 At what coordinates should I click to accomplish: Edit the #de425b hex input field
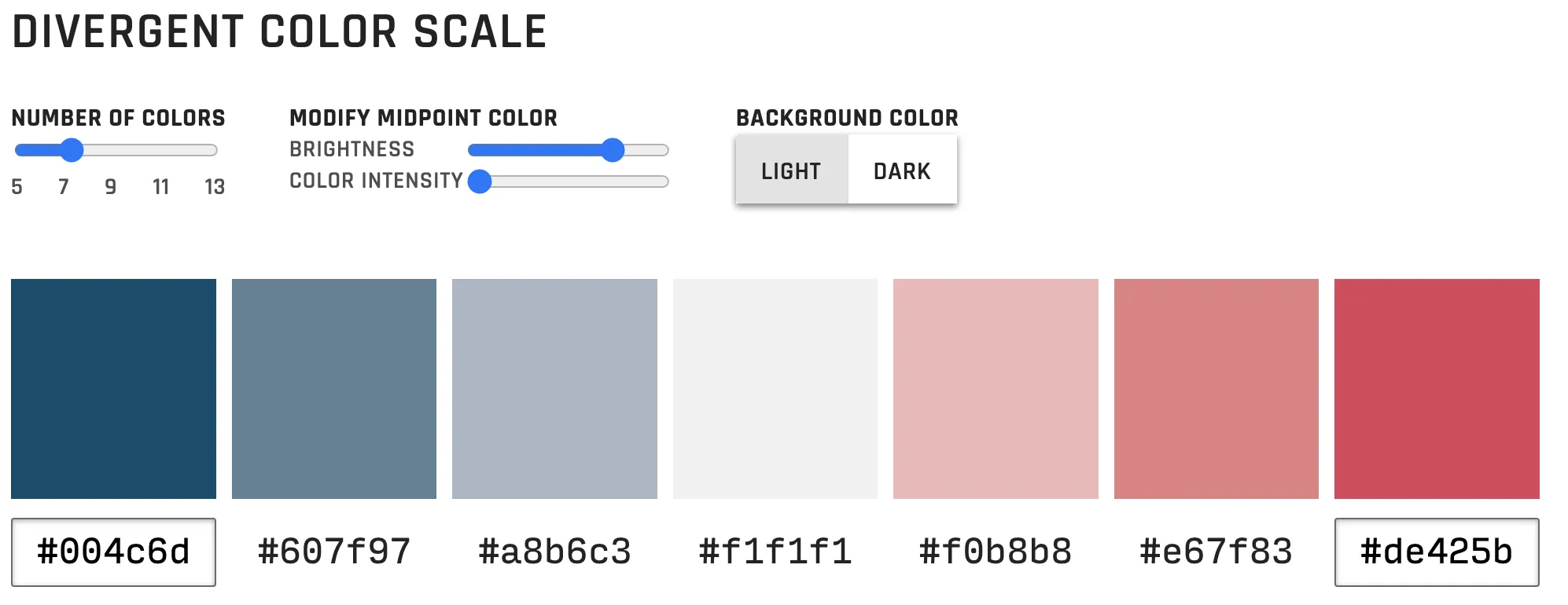pyautogui.click(x=1437, y=552)
